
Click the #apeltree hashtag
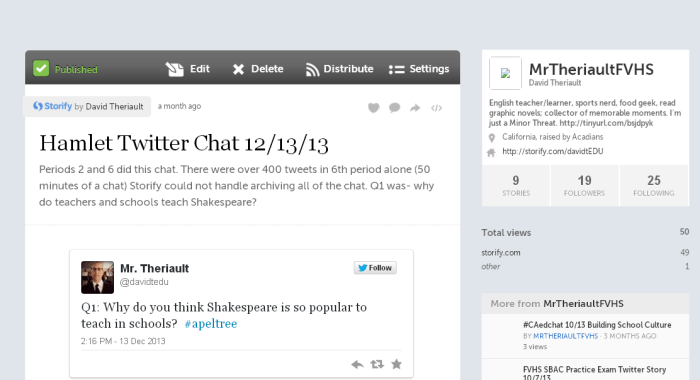[x=211, y=324]
